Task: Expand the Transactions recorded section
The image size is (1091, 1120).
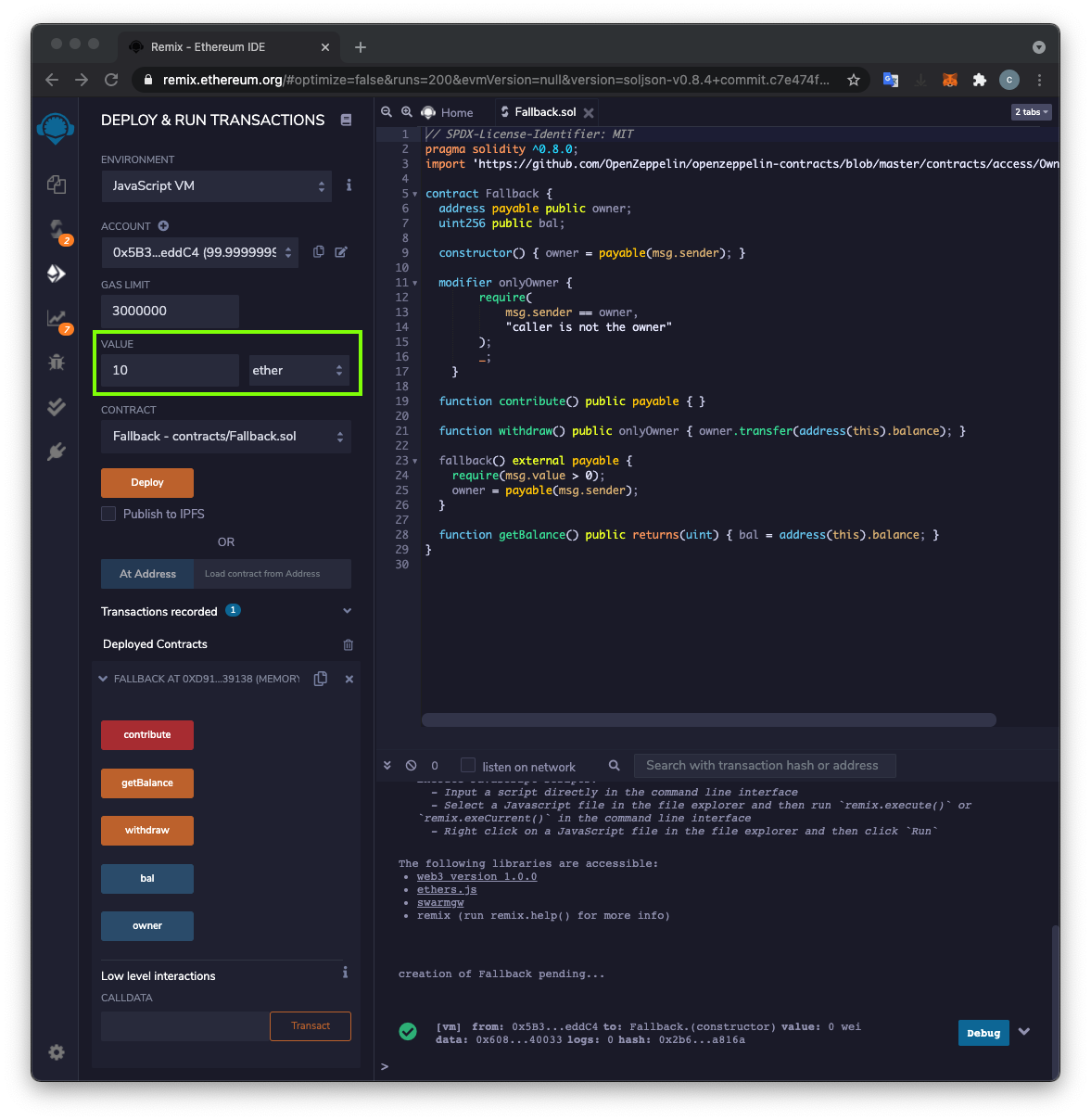Action: 347,611
